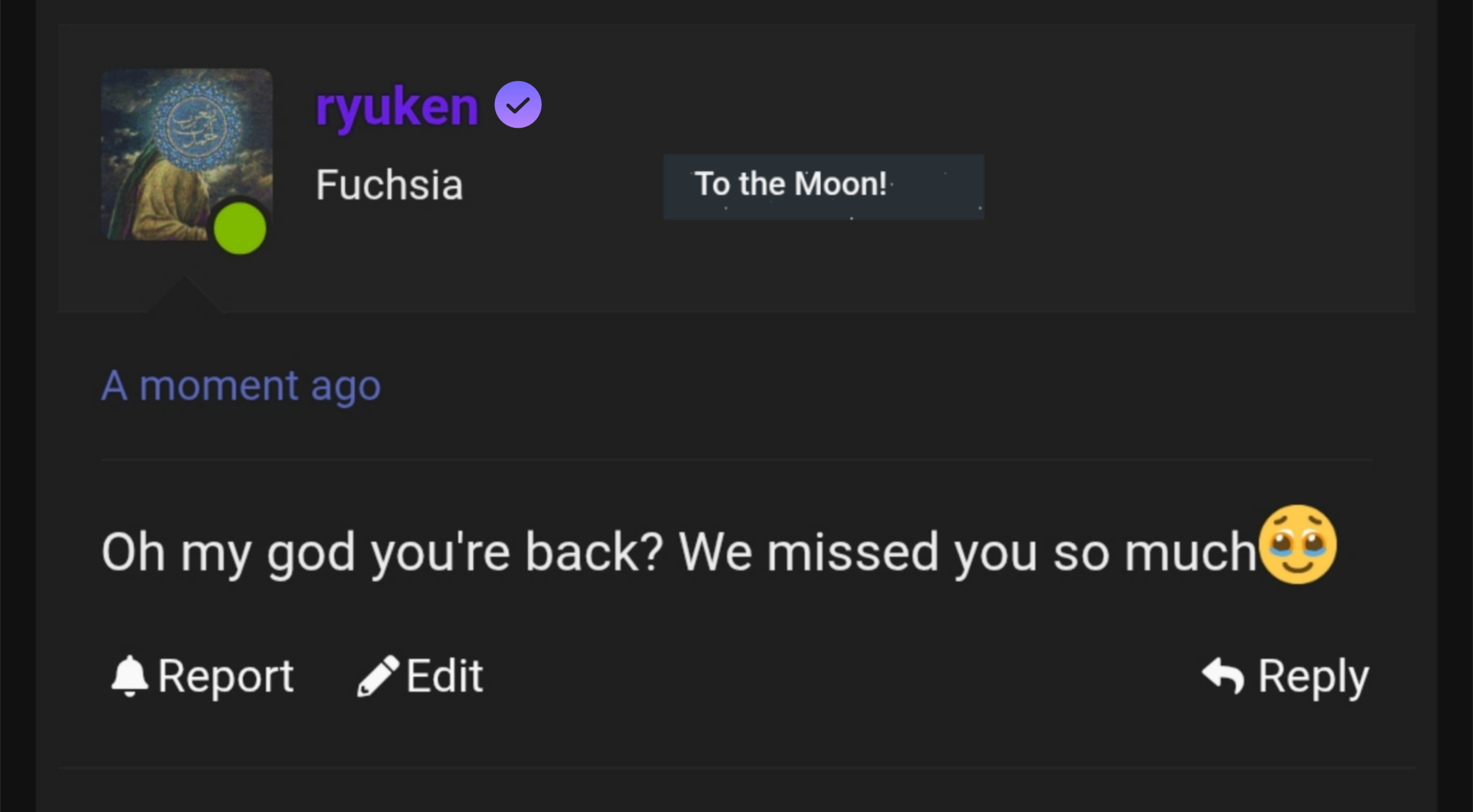
Task: Click the divider line under the timestamp
Action: coord(736,459)
